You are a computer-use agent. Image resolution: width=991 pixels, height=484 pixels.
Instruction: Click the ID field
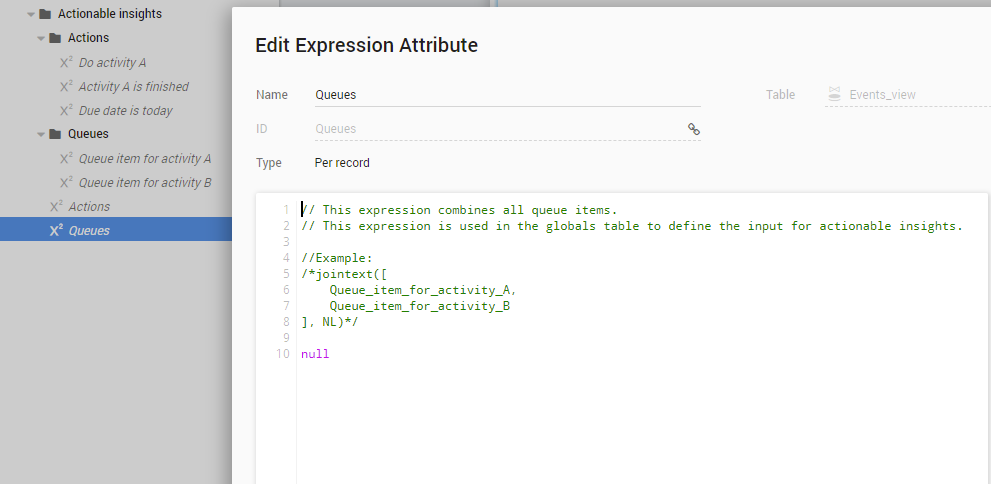tap(495, 129)
